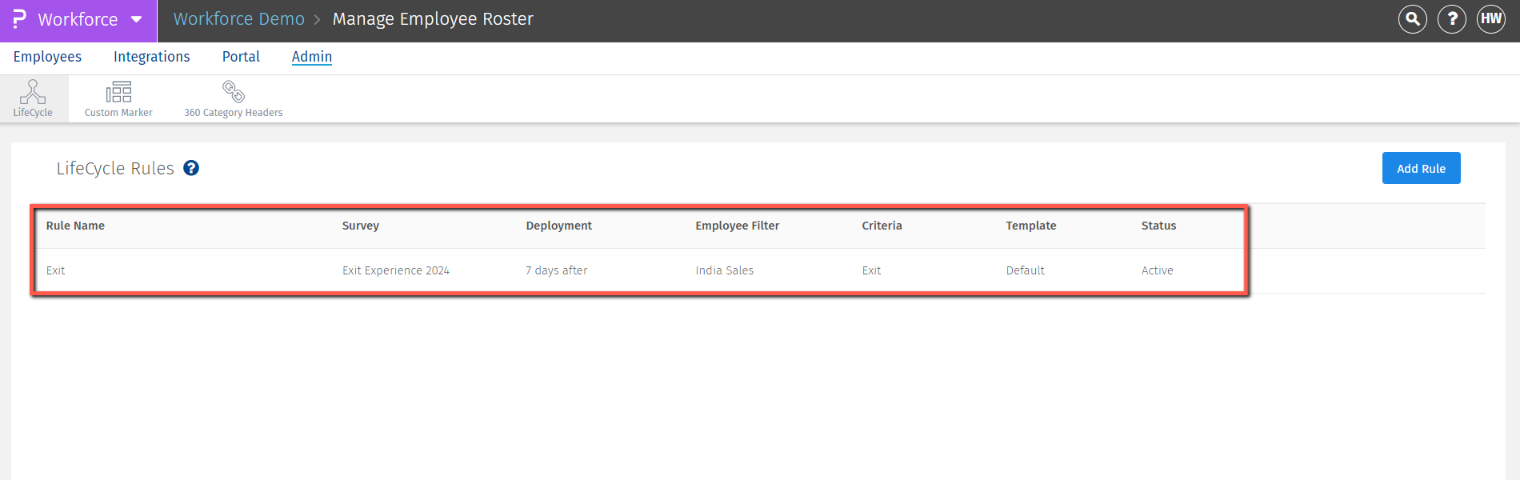Click the Template column header
The image size is (1520, 480).
click(1031, 226)
